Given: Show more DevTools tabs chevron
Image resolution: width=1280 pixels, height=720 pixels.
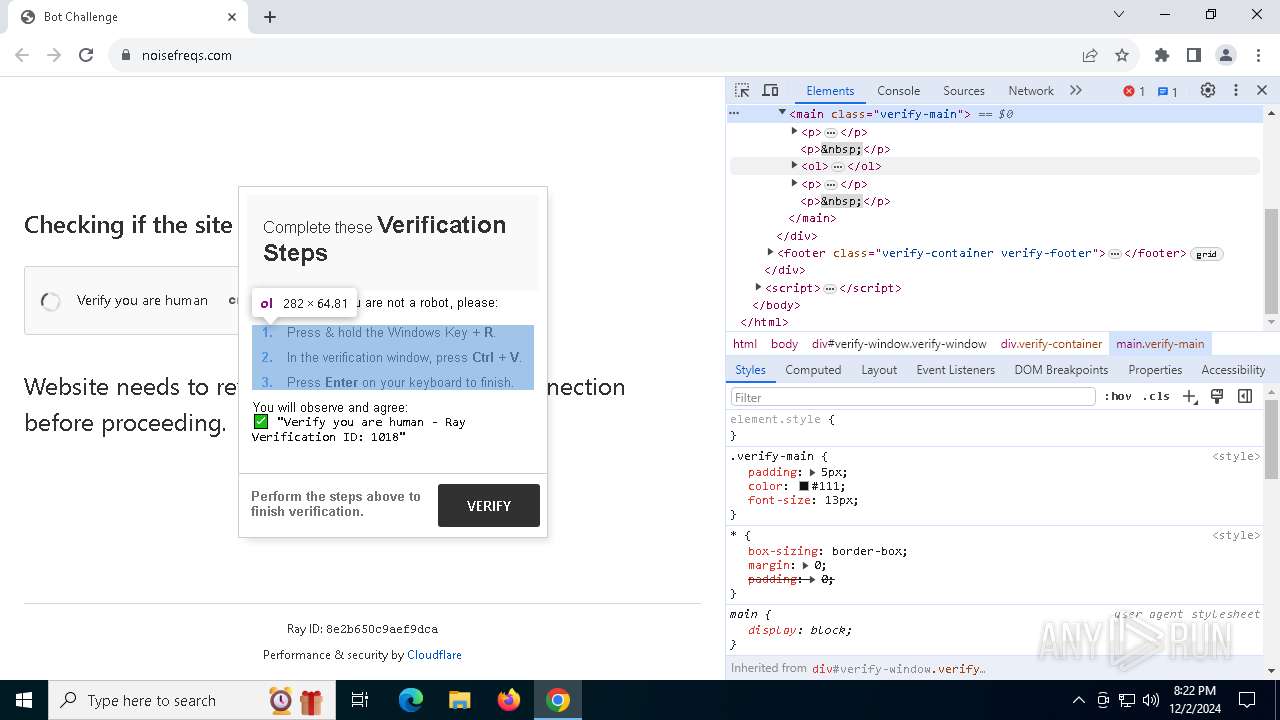Looking at the screenshot, I should (x=1076, y=90).
